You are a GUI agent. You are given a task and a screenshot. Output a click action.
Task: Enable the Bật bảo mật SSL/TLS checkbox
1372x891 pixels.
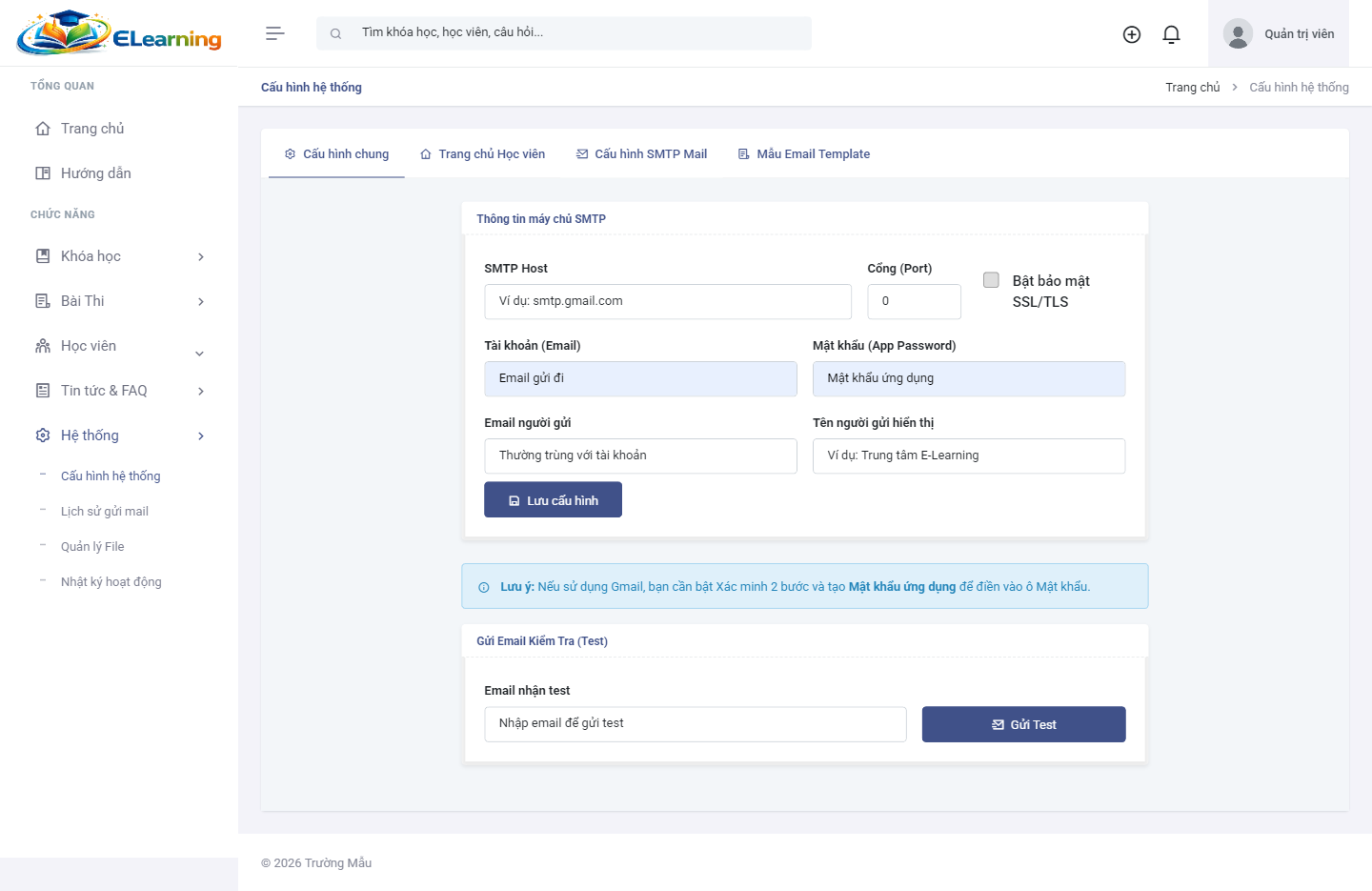[x=991, y=280]
